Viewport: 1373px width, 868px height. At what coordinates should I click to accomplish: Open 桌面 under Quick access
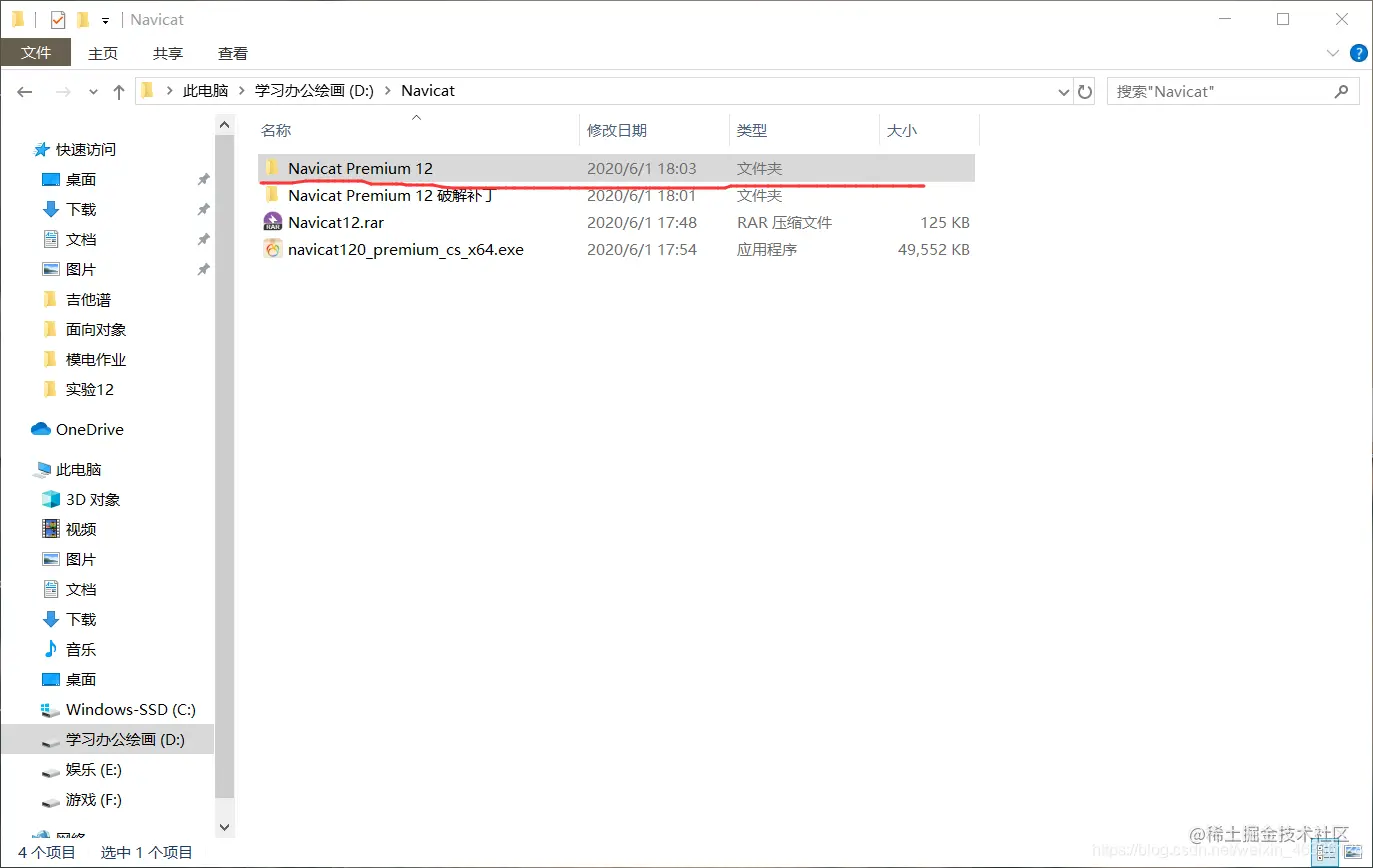point(81,180)
